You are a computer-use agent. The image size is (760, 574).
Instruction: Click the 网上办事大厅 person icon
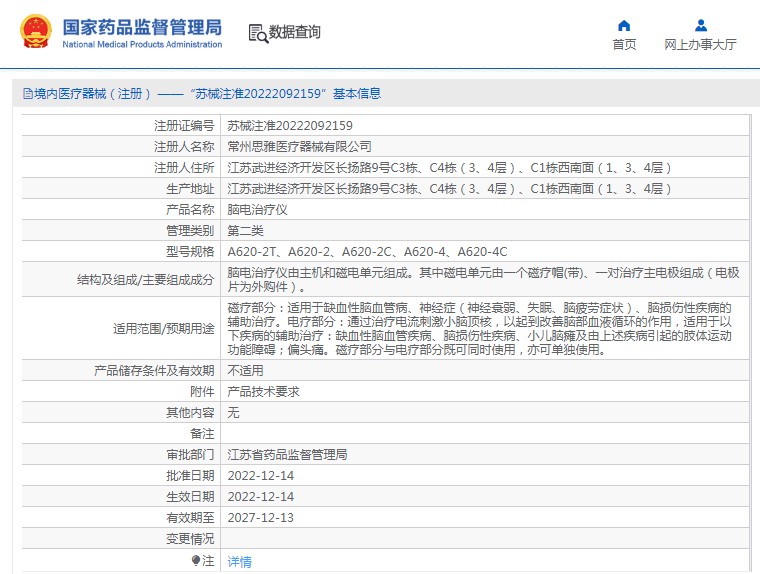pyautogui.click(x=700, y=25)
